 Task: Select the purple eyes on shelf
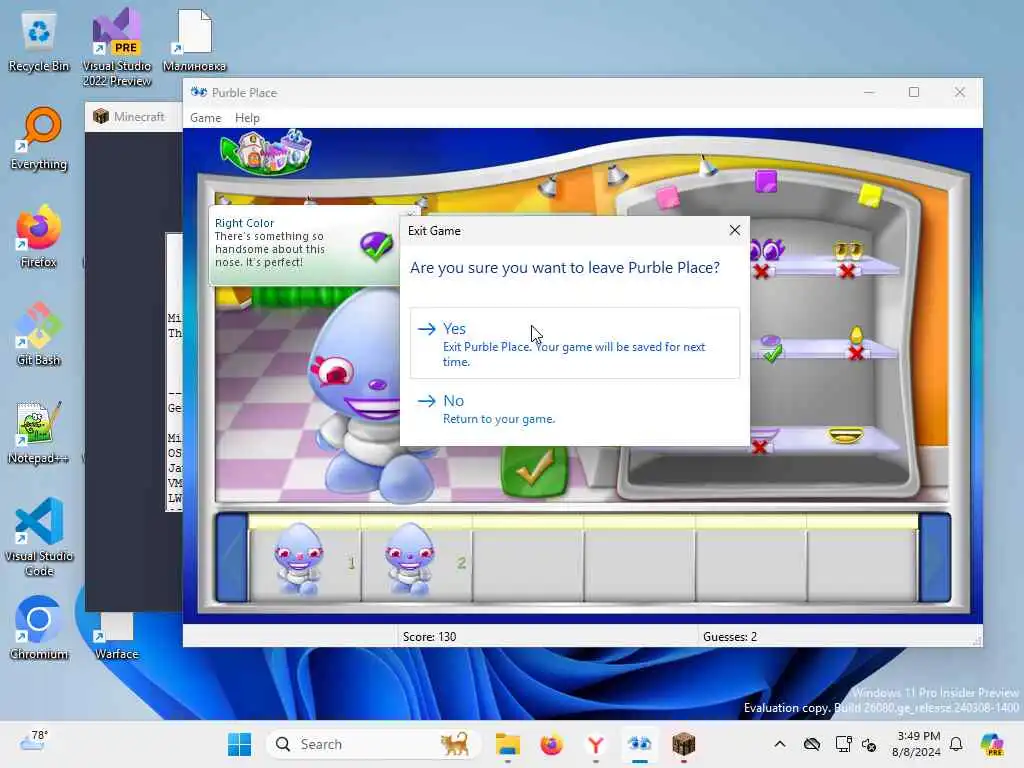coord(766,249)
